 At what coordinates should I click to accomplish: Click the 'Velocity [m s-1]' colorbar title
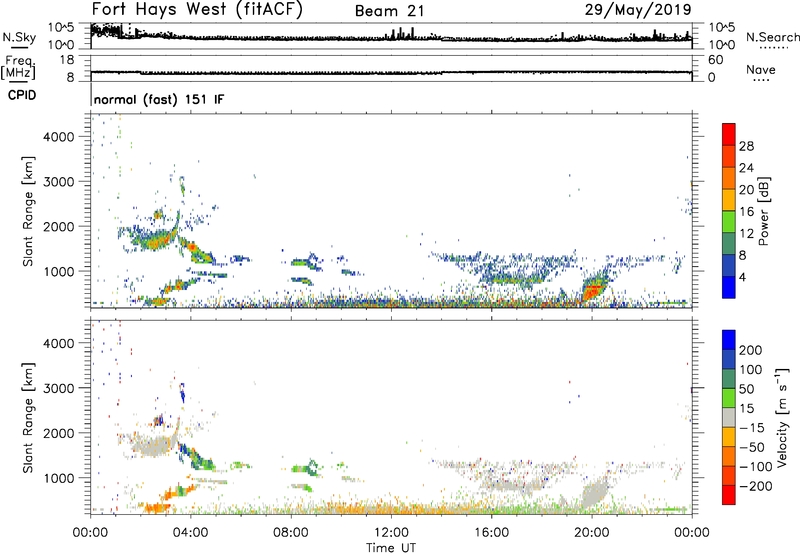click(x=782, y=417)
